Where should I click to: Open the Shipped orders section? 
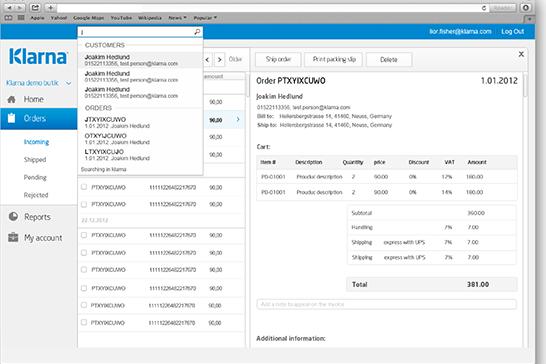pyautogui.click(x=35, y=160)
